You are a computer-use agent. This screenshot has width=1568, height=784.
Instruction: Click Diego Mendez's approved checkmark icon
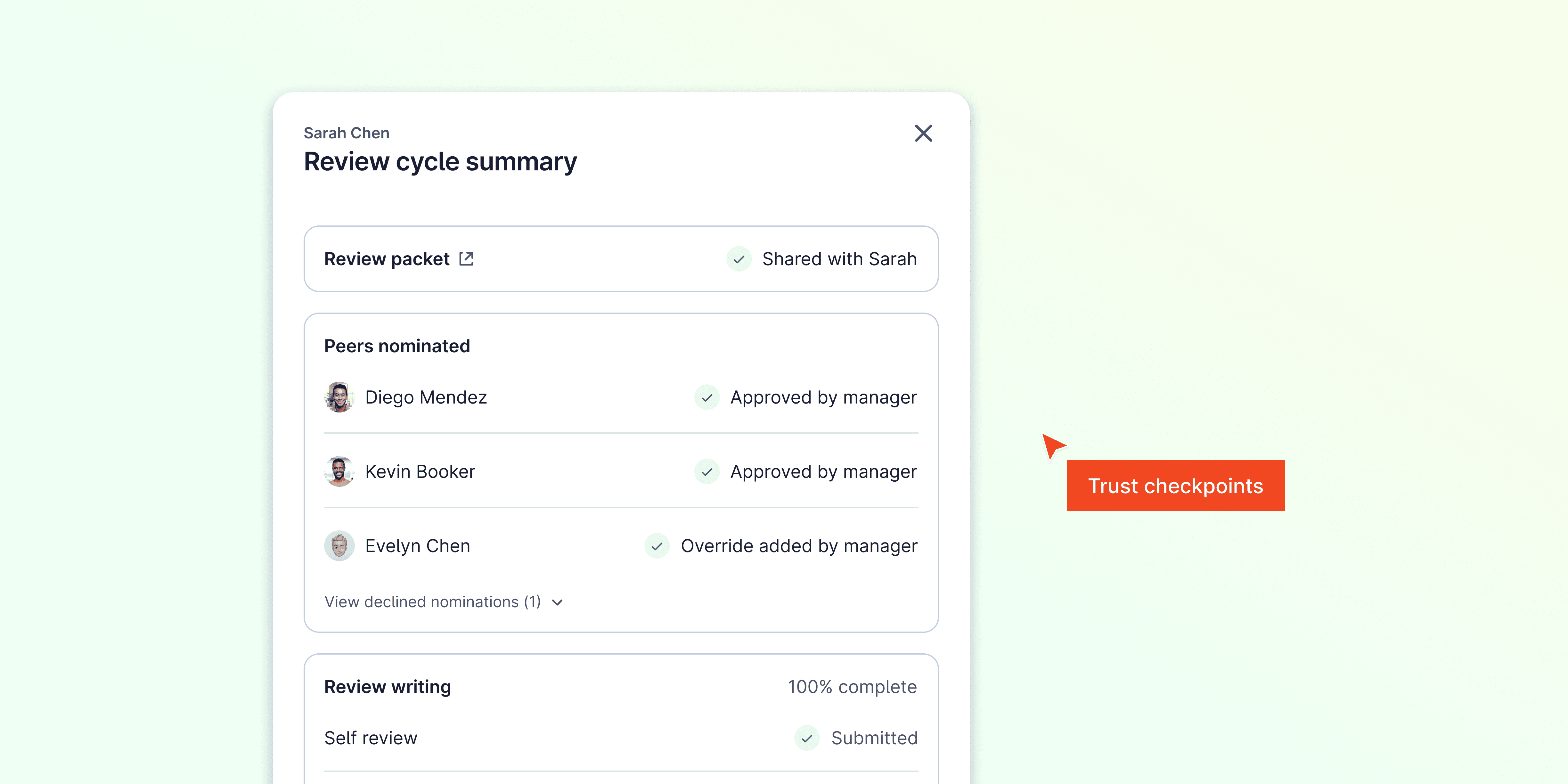pyautogui.click(x=707, y=397)
